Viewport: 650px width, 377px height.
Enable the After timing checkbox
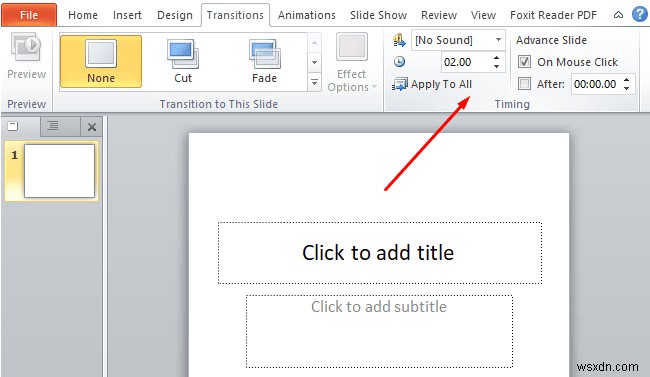pos(524,84)
